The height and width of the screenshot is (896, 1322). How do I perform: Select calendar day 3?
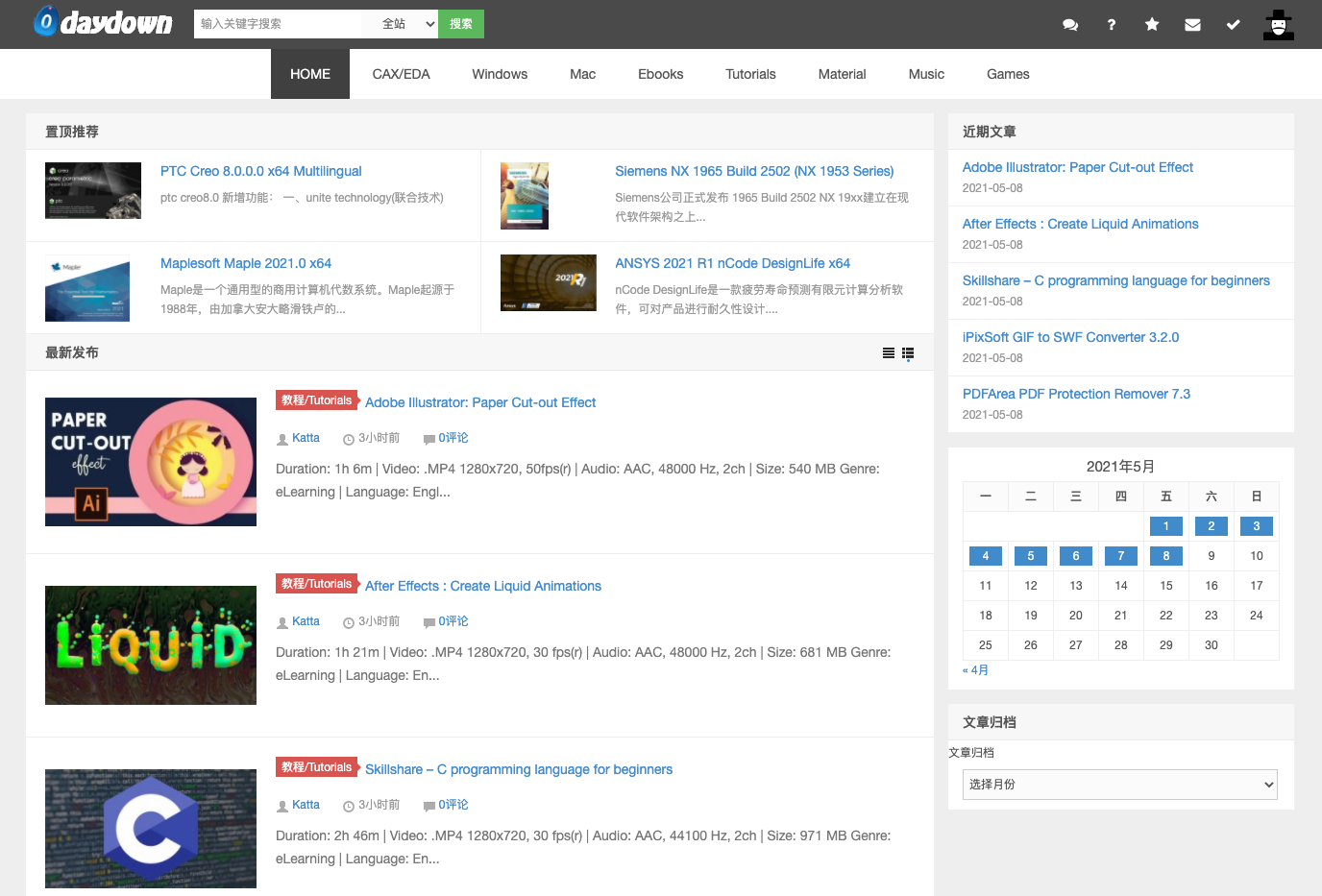tap(1257, 526)
